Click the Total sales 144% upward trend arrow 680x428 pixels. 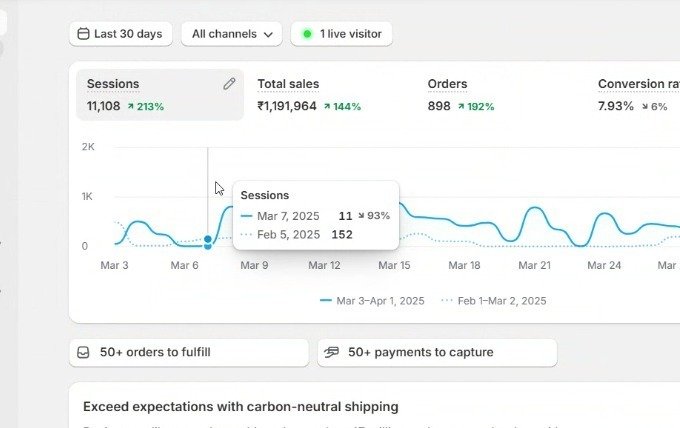tap(326, 106)
